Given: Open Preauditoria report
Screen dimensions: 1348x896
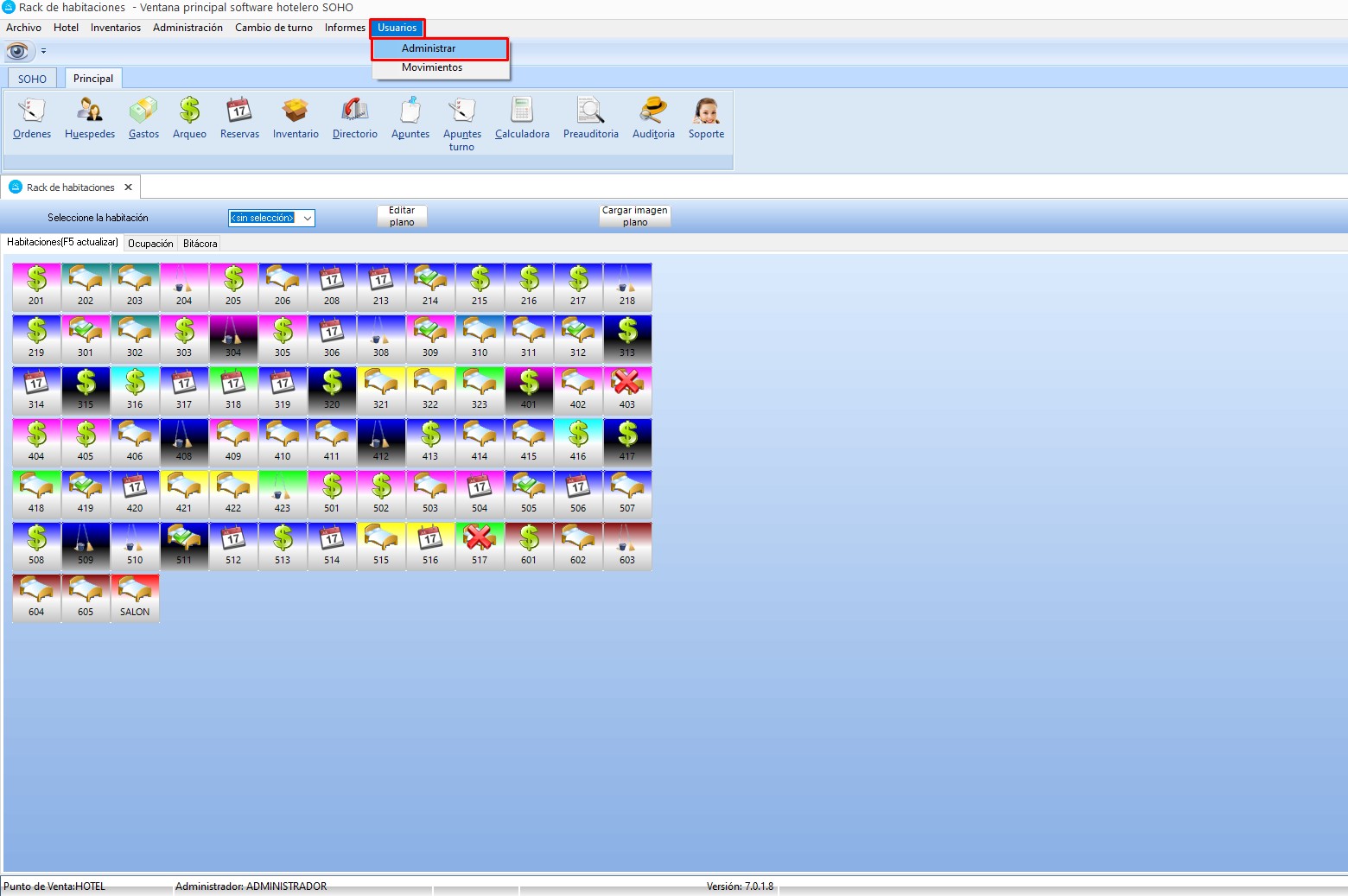Looking at the screenshot, I should 590,118.
